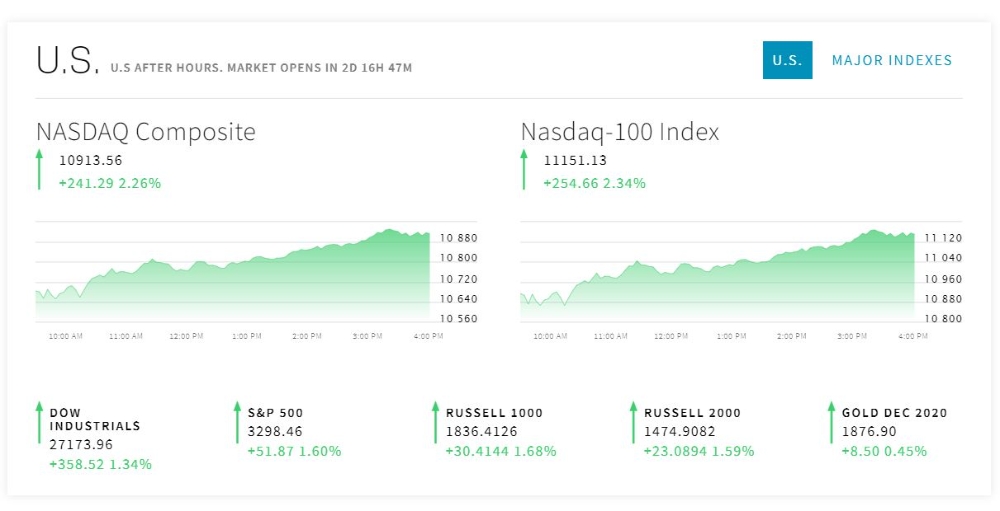Click the Gold Dec 2020 up arrow icon

(x=831, y=422)
